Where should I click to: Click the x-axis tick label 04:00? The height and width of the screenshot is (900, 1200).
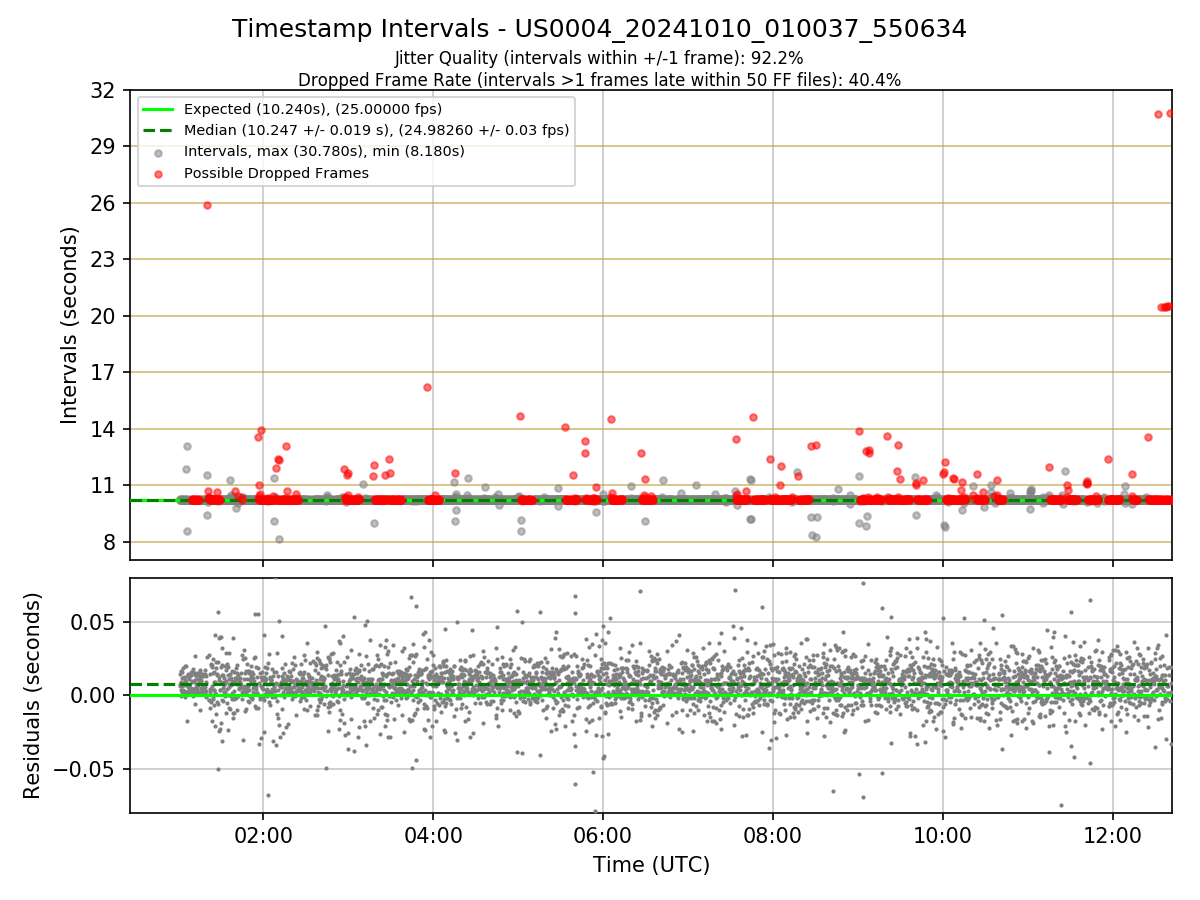432,834
